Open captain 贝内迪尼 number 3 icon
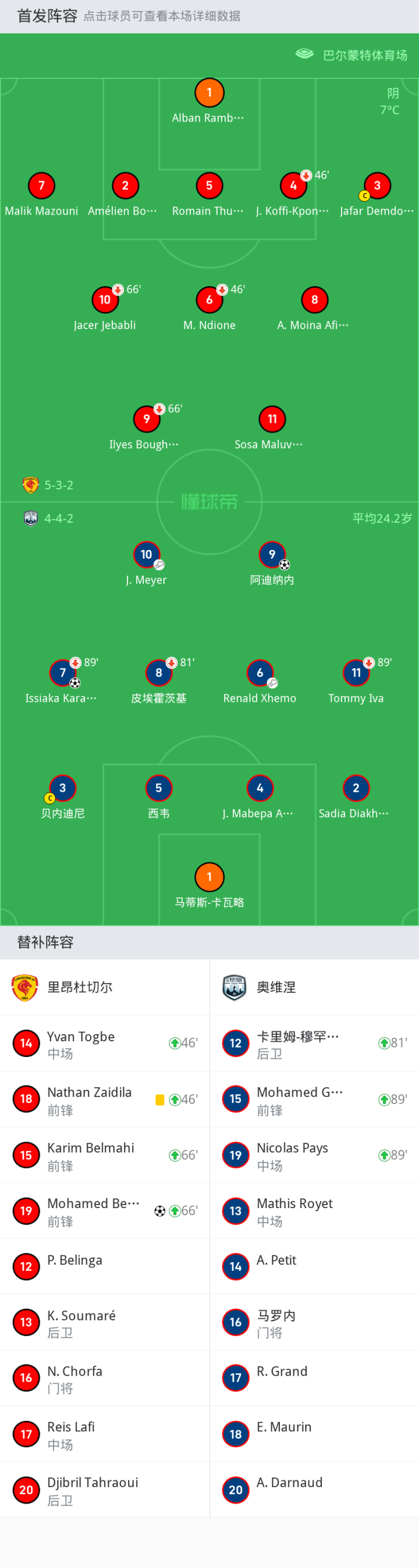The width and height of the screenshot is (419, 1568). [62, 788]
